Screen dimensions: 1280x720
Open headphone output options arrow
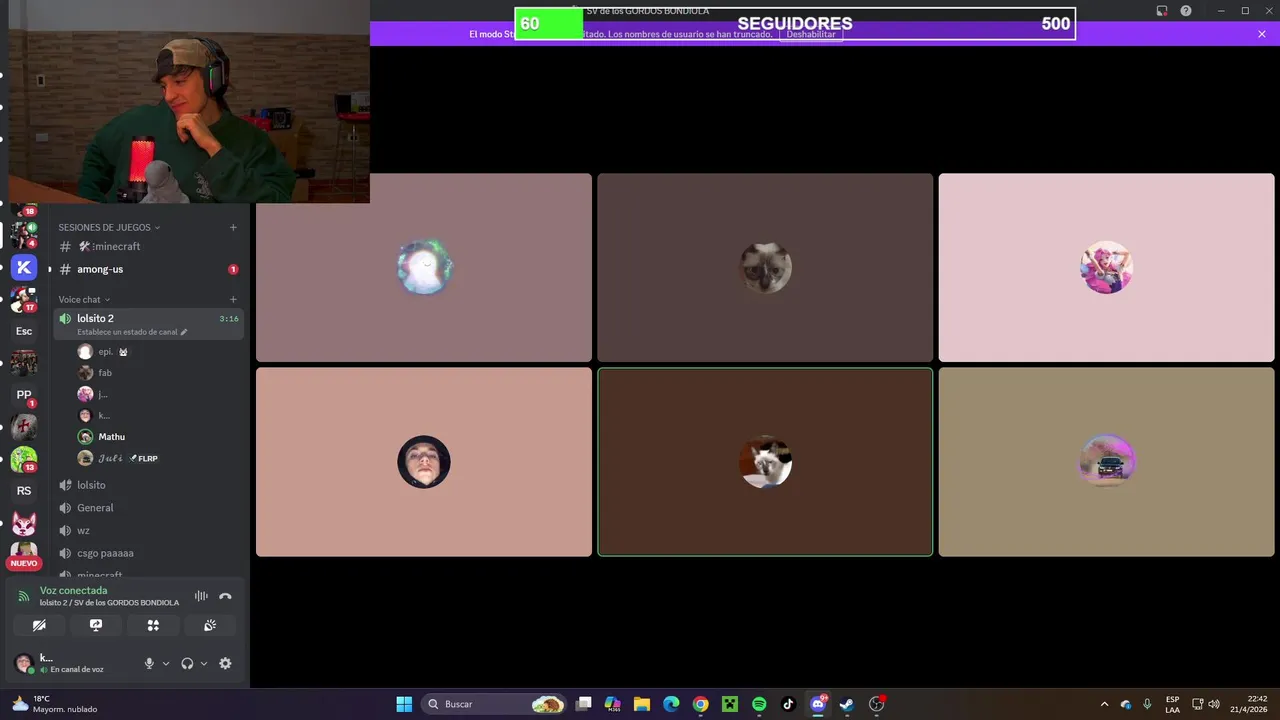point(204,663)
